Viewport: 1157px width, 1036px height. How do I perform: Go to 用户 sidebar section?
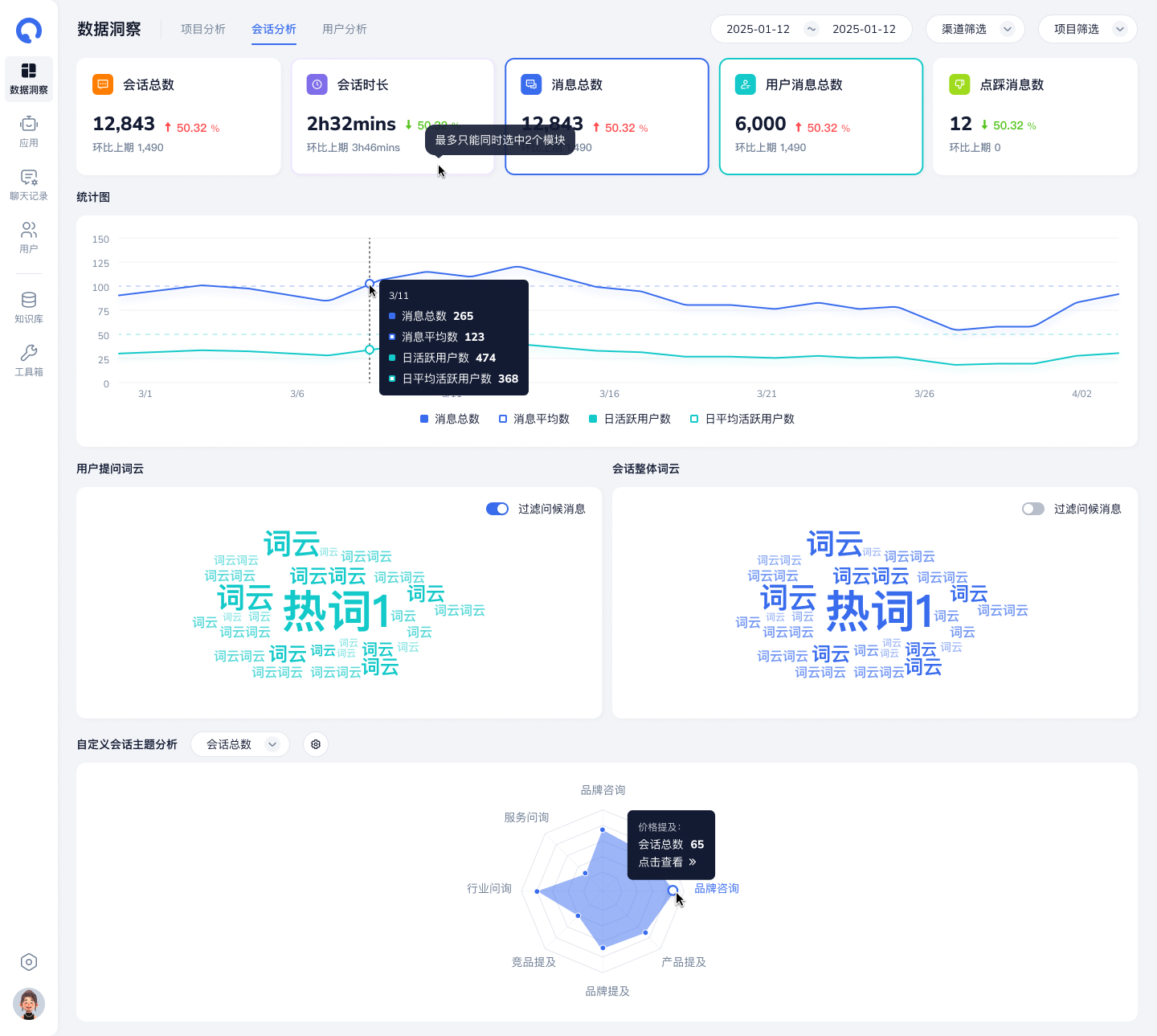(29, 238)
